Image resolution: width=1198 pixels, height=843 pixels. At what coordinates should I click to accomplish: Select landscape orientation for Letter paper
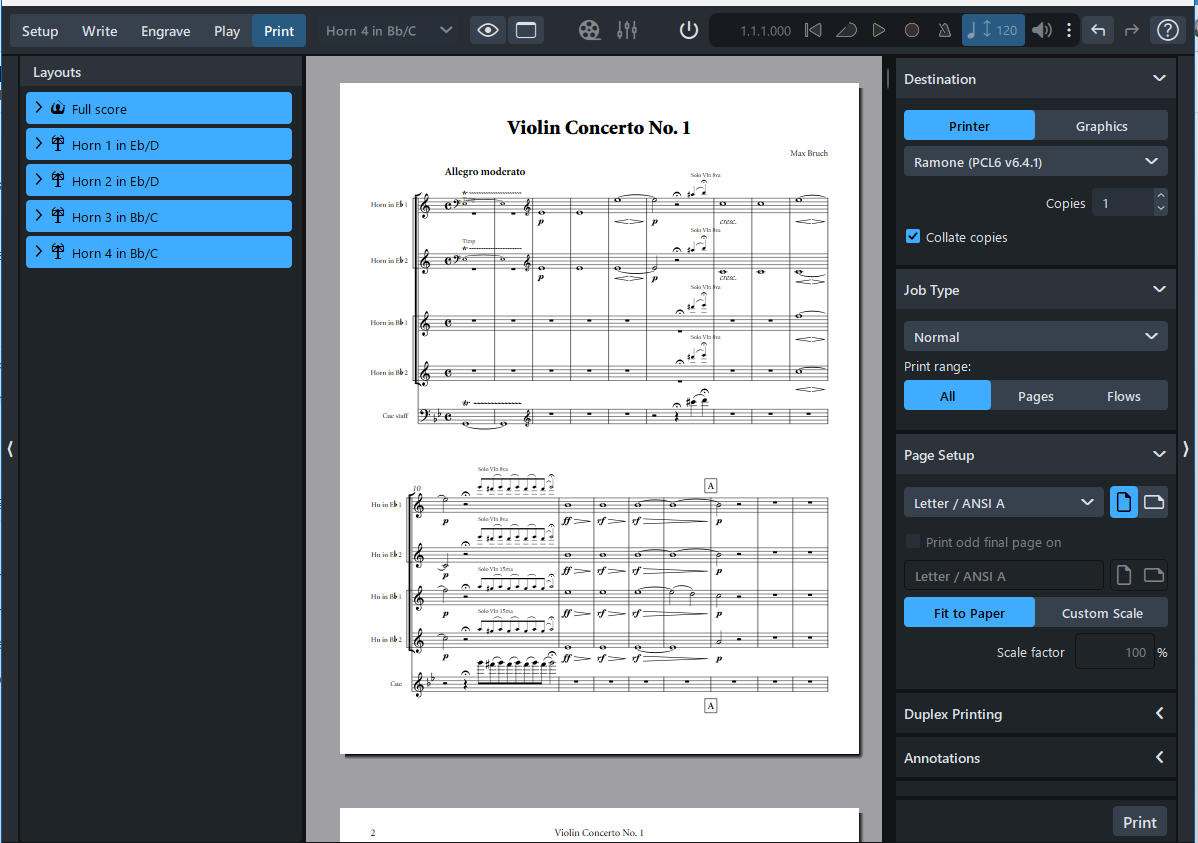click(x=1154, y=502)
